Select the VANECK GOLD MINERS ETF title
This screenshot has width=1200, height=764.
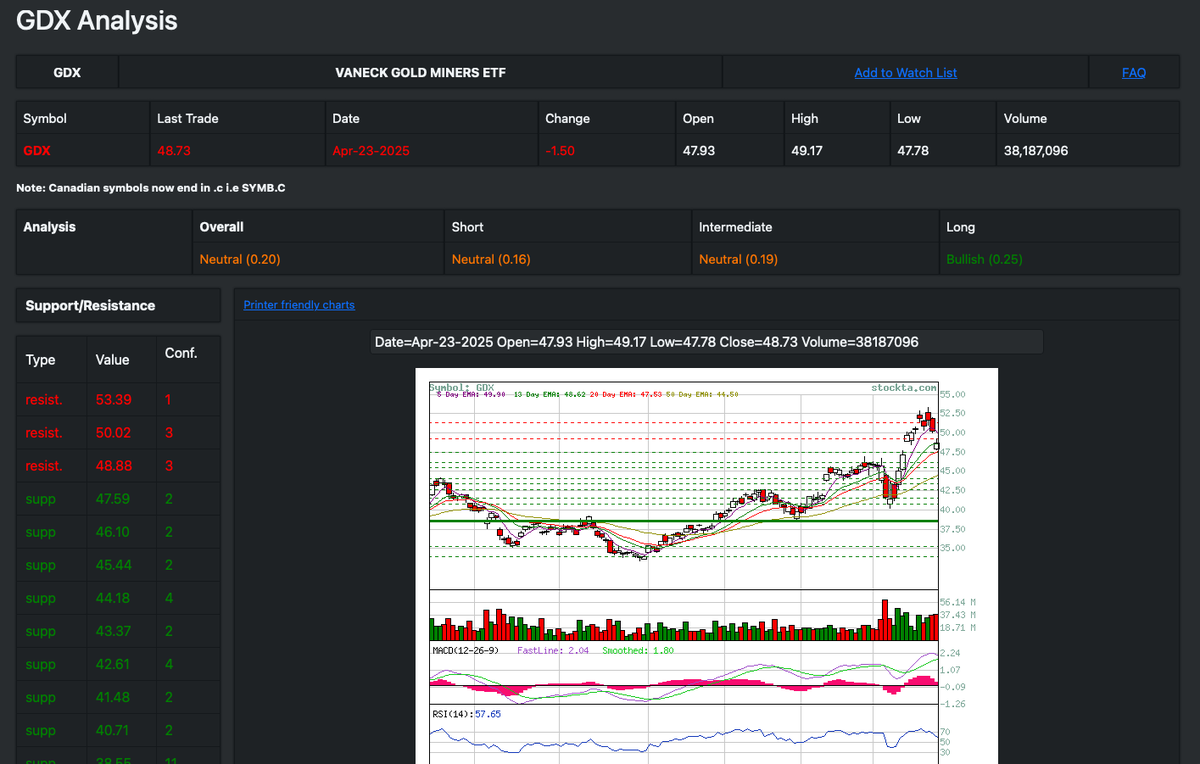pos(420,73)
